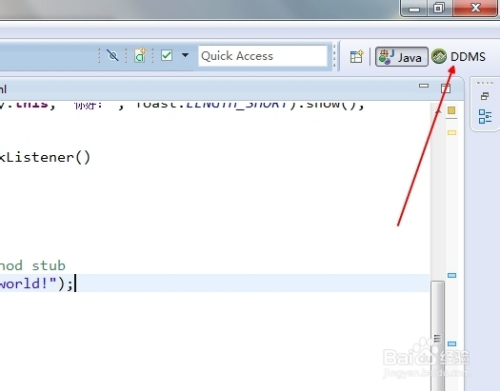This screenshot has height=391, width=500.
Task: Maximize the editor area
Action: point(446,88)
